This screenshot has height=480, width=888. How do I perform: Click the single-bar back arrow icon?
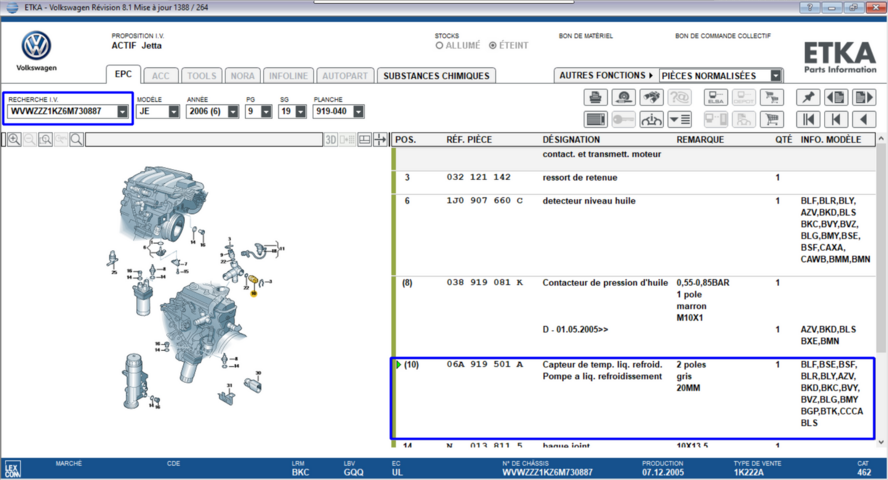(836, 119)
